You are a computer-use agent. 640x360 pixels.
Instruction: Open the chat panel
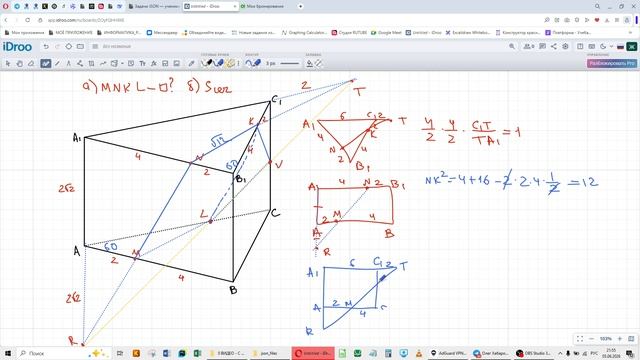[x=542, y=47]
